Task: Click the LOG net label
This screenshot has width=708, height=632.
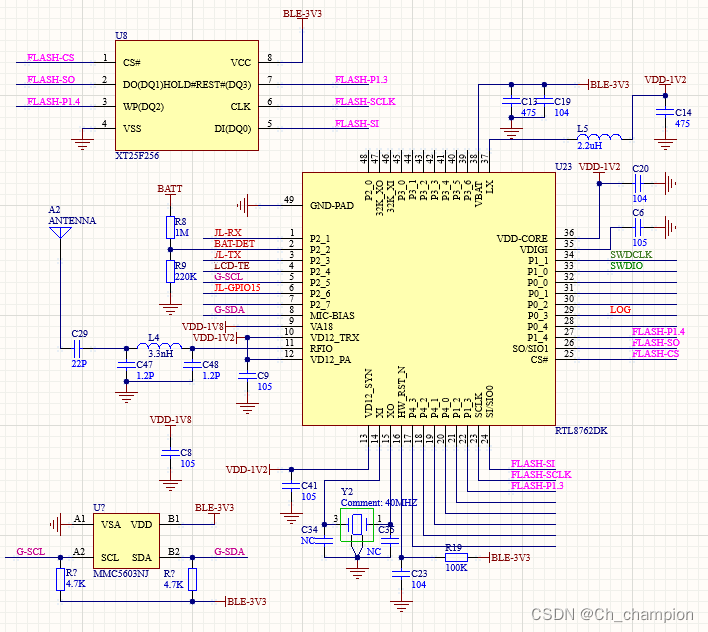Action: 620,310
